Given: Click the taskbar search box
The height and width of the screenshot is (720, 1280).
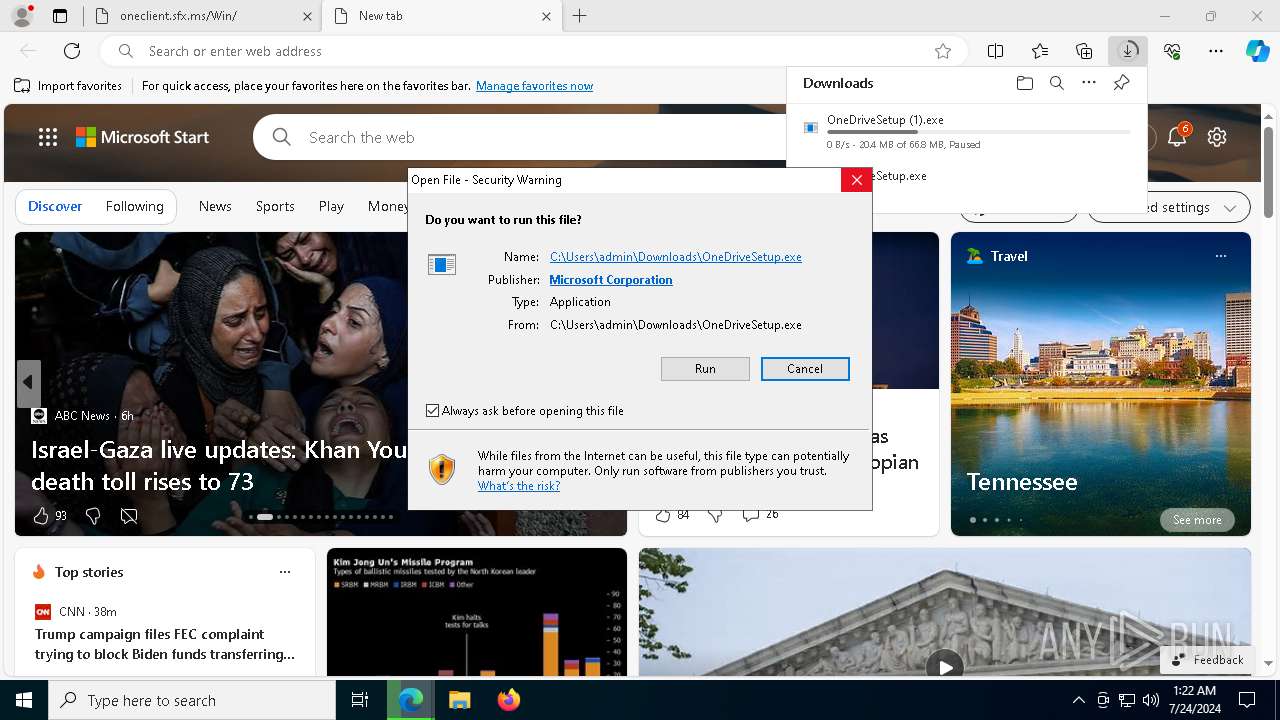Looking at the screenshot, I should click(192, 700).
